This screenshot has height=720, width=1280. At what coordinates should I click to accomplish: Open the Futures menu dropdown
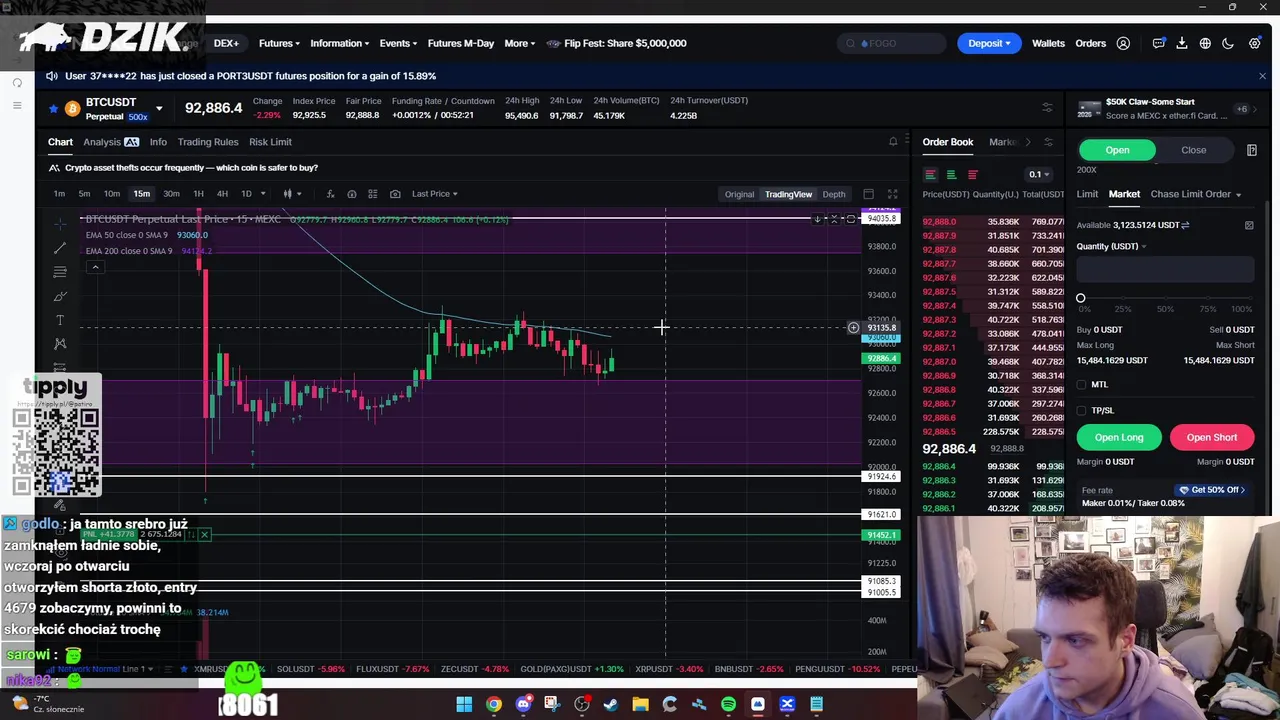pos(278,43)
